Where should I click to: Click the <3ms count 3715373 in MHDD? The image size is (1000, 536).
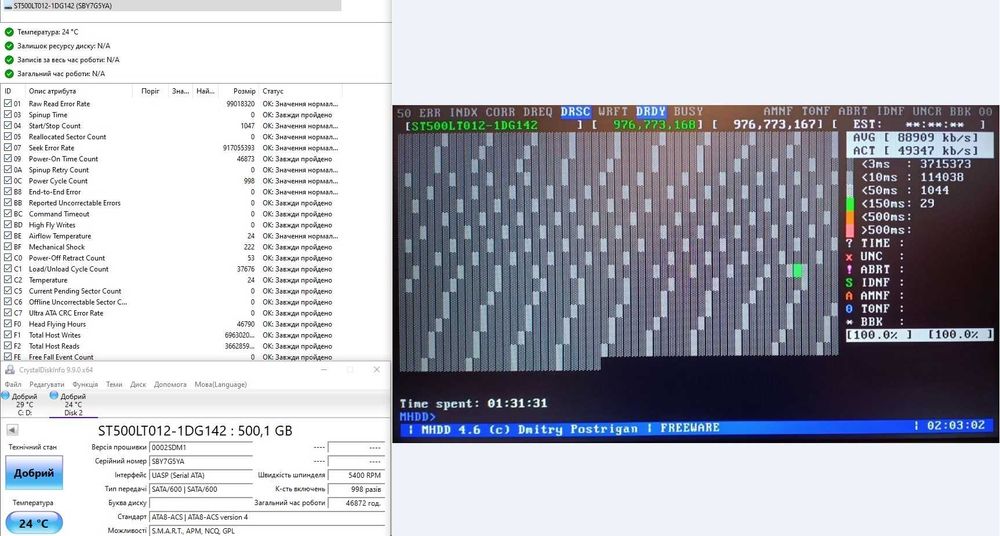[945, 164]
